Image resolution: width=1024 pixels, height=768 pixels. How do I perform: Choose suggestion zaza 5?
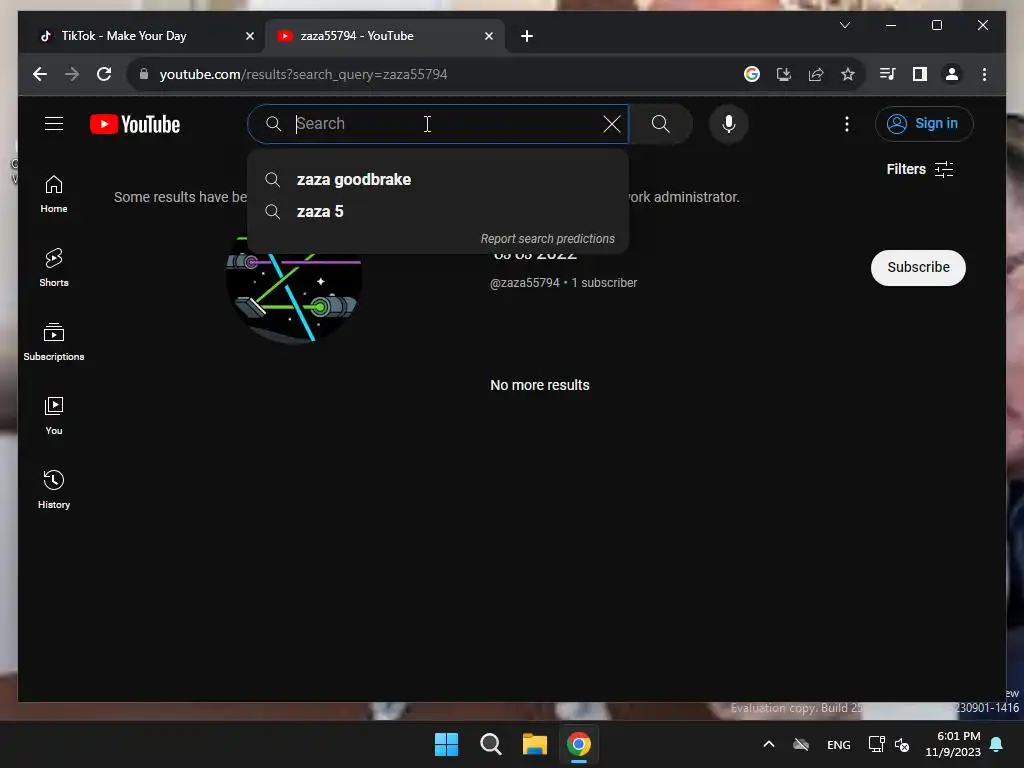point(438,212)
